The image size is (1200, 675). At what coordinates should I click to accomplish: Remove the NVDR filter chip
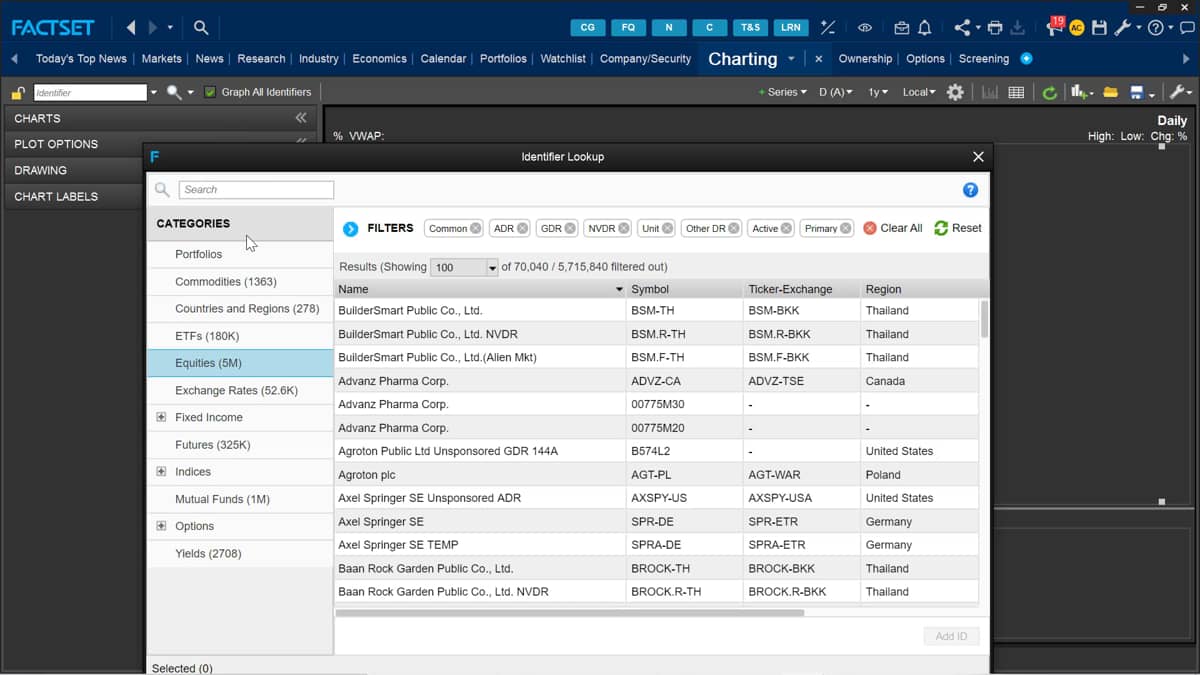tap(624, 228)
